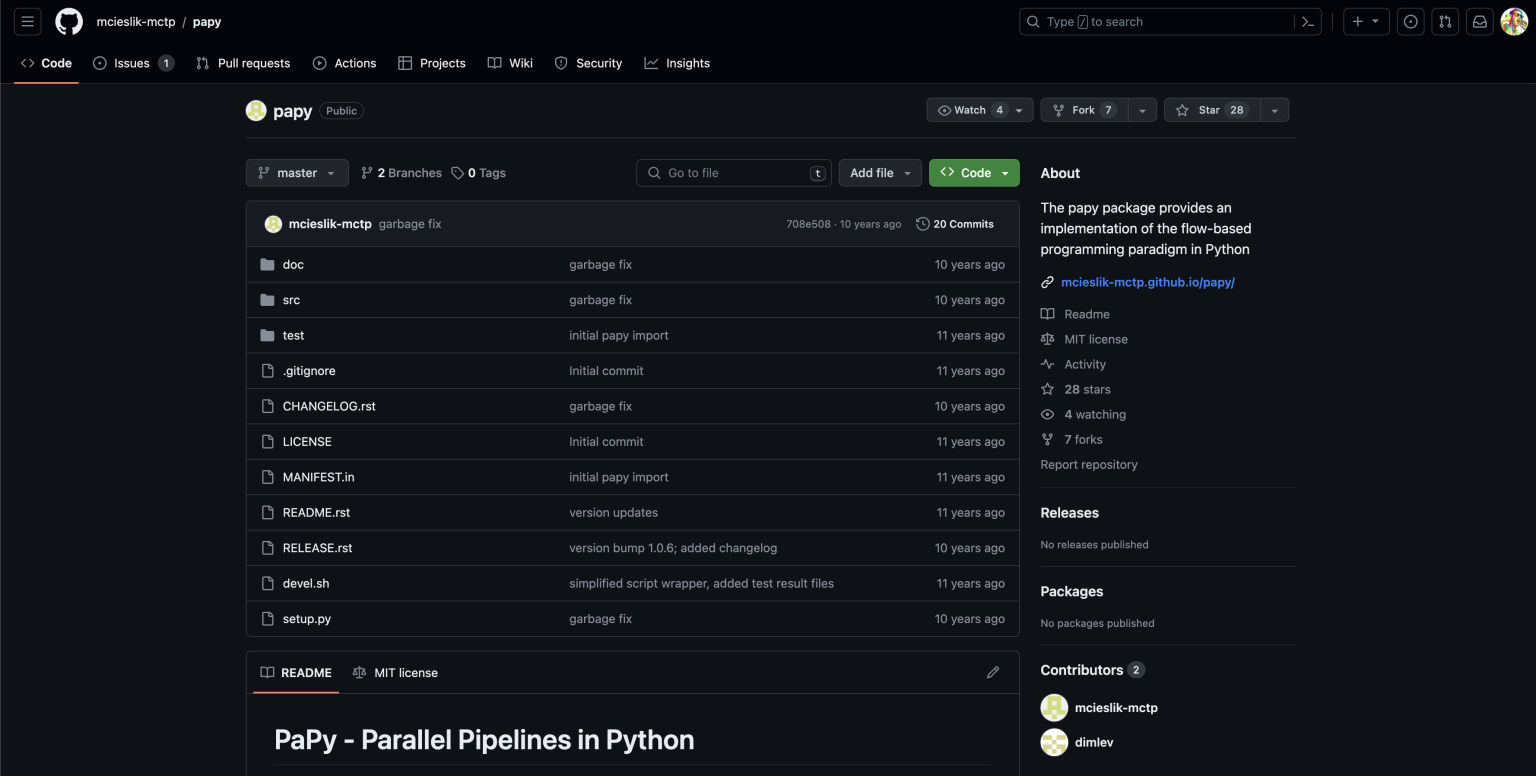Open the CHANGELOG.rst file

[329, 406]
